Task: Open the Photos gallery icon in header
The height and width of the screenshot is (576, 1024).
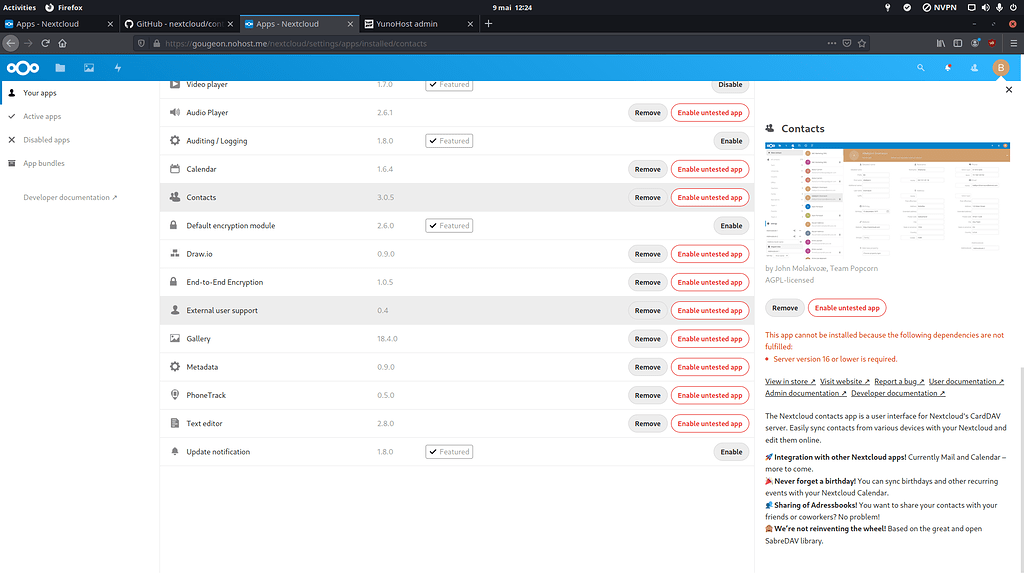Action: pos(89,68)
